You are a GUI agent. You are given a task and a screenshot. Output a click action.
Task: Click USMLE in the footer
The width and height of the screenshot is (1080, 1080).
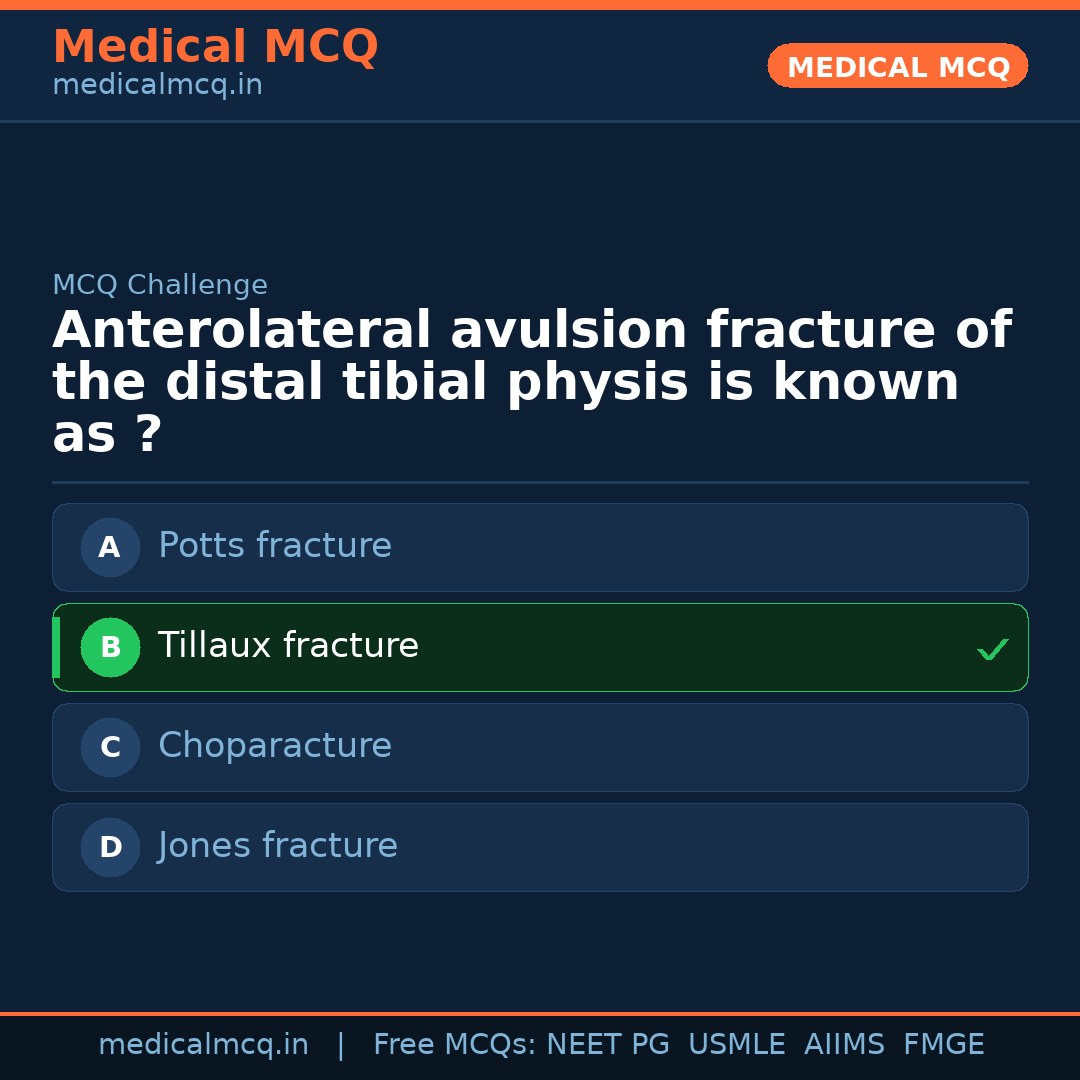pyautogui.click(x=736, y=1045)
